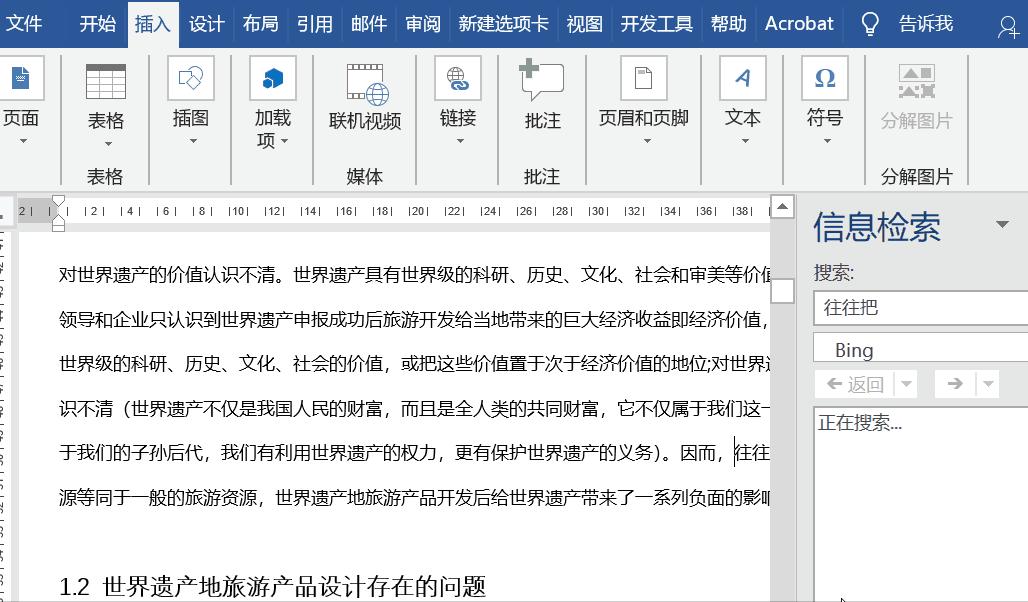The image size is (1028, 602).
Task: Open the 审阅 review tab
Action: coord(422,24)
